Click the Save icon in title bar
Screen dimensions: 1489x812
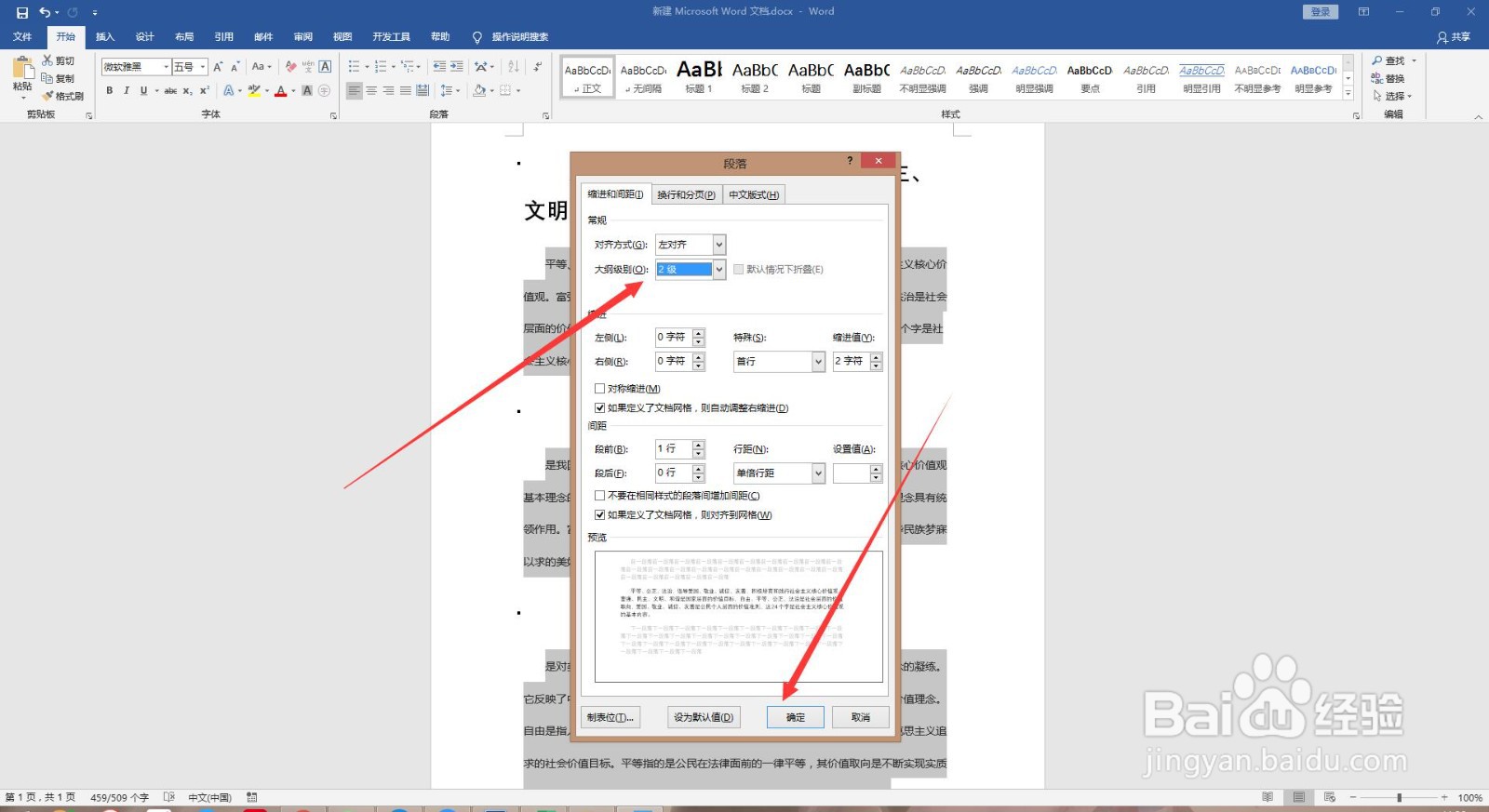22,12
